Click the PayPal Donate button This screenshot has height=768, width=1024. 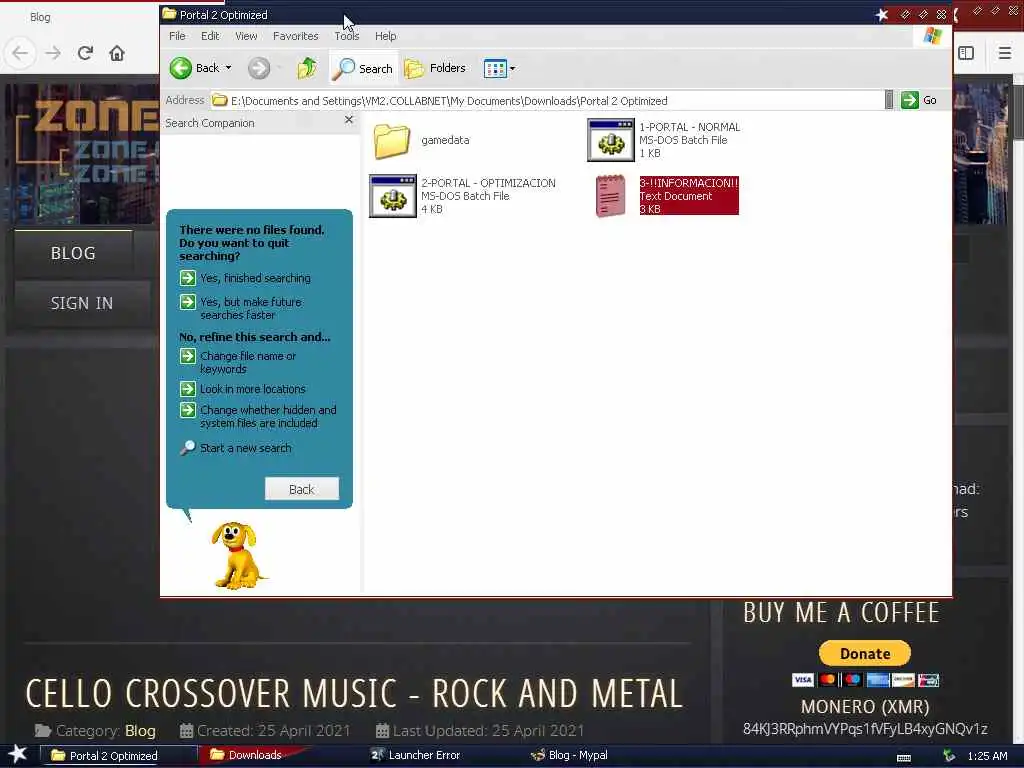pyautogui.click(x=865, y=653)
